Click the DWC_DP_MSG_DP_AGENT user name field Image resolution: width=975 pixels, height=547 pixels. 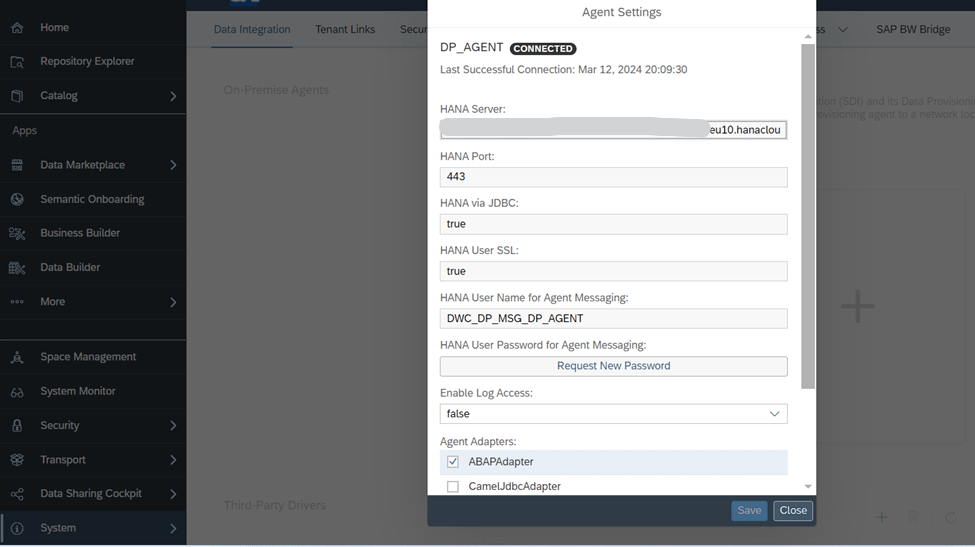pyautogui.click(x=614, y=319)
